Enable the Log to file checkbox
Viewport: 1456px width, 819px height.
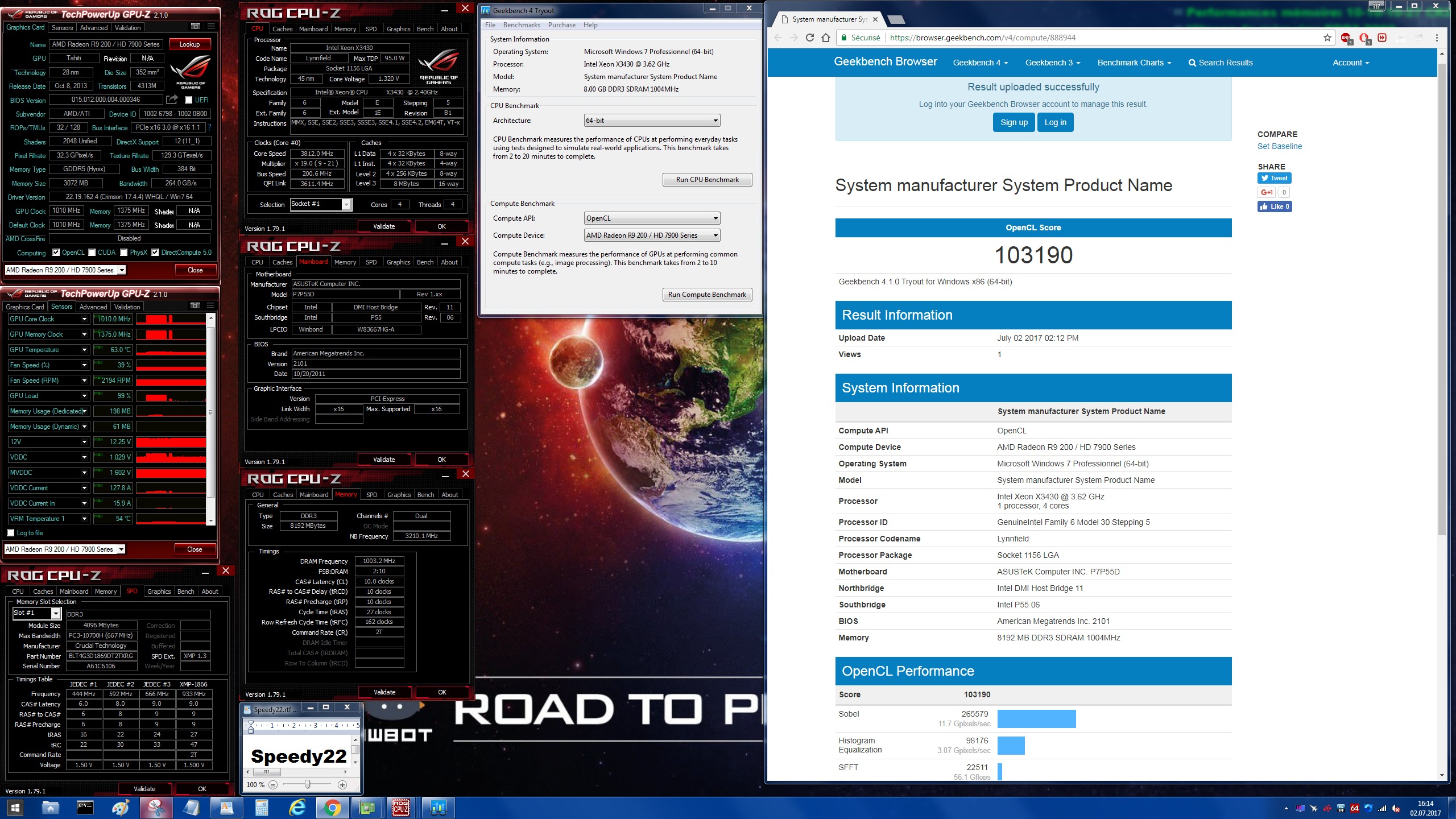coord(11,533)
